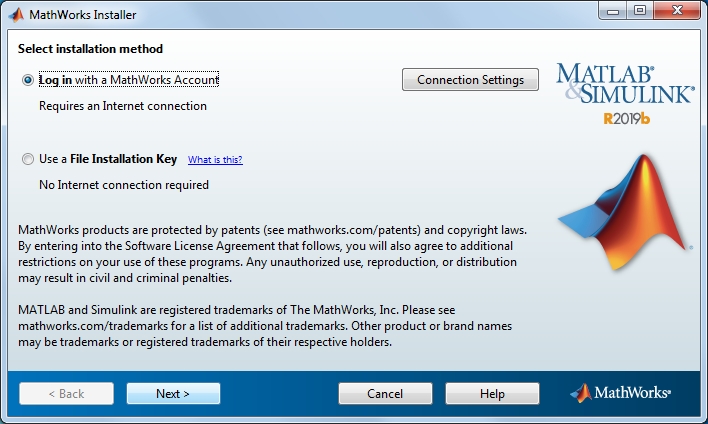Maximize the installer window
Screen dimensions: 708x424
(x=640, y=11)
